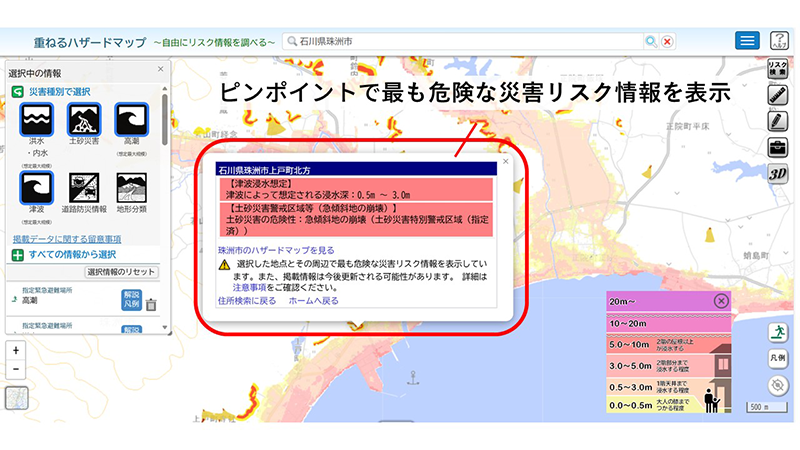Screen dimensions: 800x450
Task: Click the 住所検索に戻る link
Action: pyautogui.click(x=247, y=301)
